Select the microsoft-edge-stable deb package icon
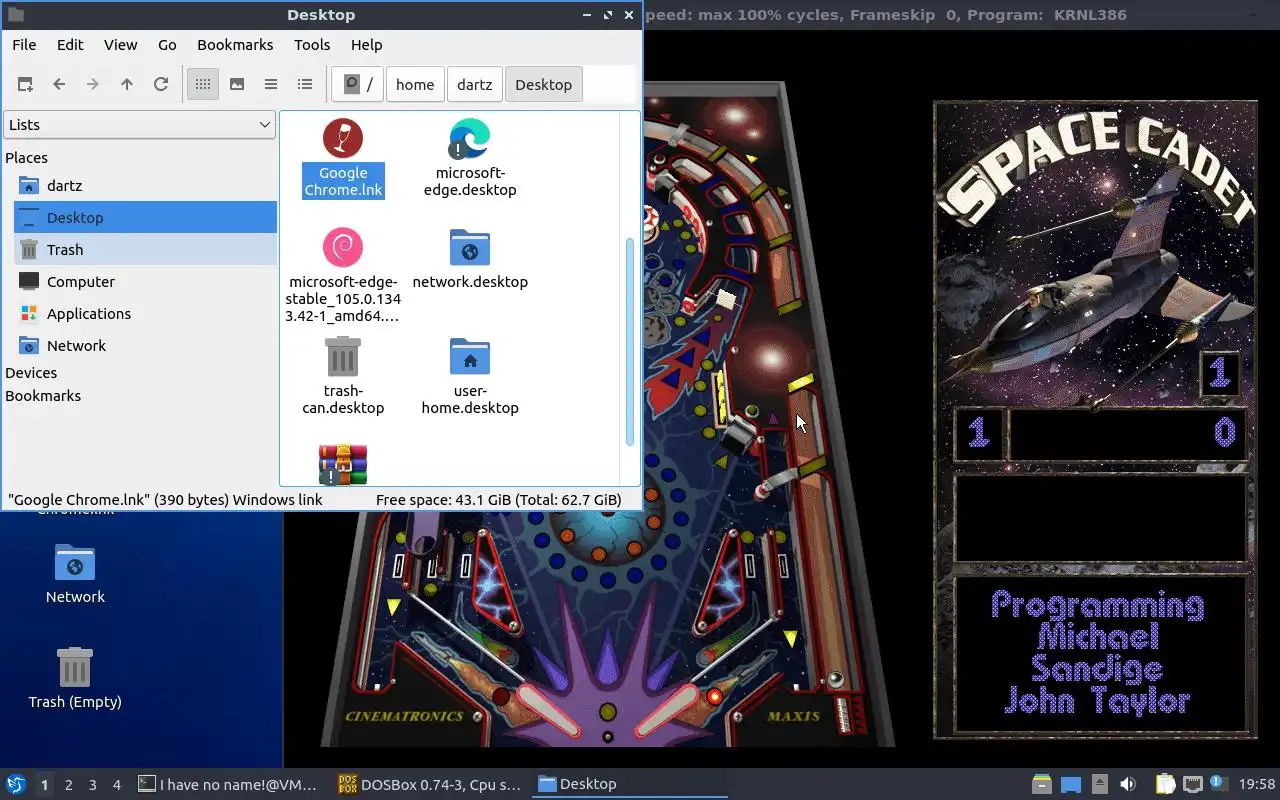This screenshot has width=1280, height=800. point(343,247)
